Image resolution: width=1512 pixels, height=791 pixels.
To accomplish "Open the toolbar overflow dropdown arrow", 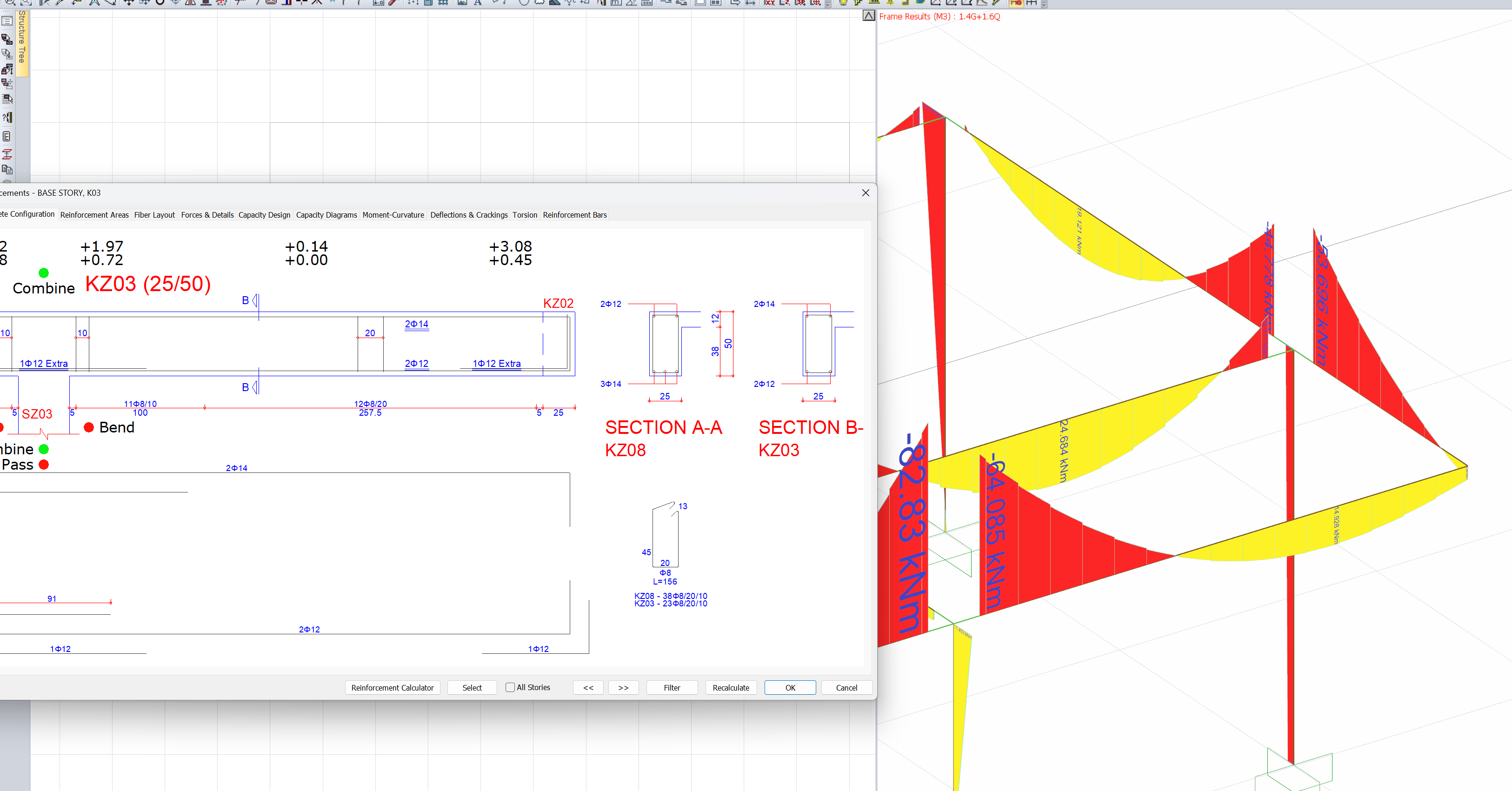I will (827, 5).
